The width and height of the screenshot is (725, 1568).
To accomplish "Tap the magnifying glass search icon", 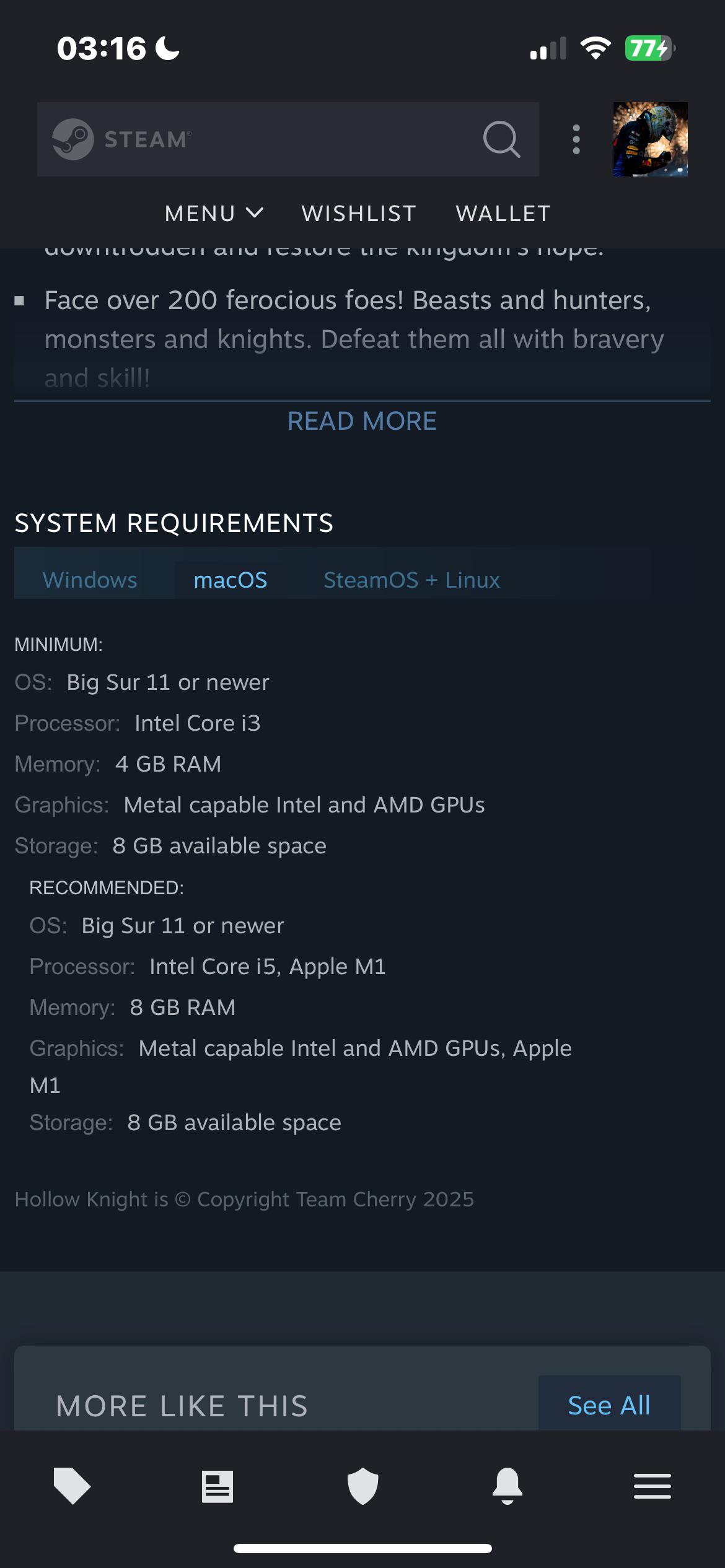I will (501, 139).
